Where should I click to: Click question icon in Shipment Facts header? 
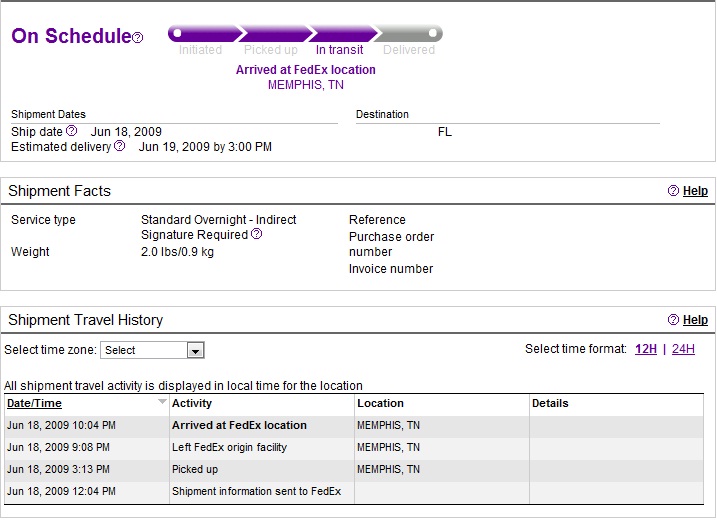coord(673,191)
